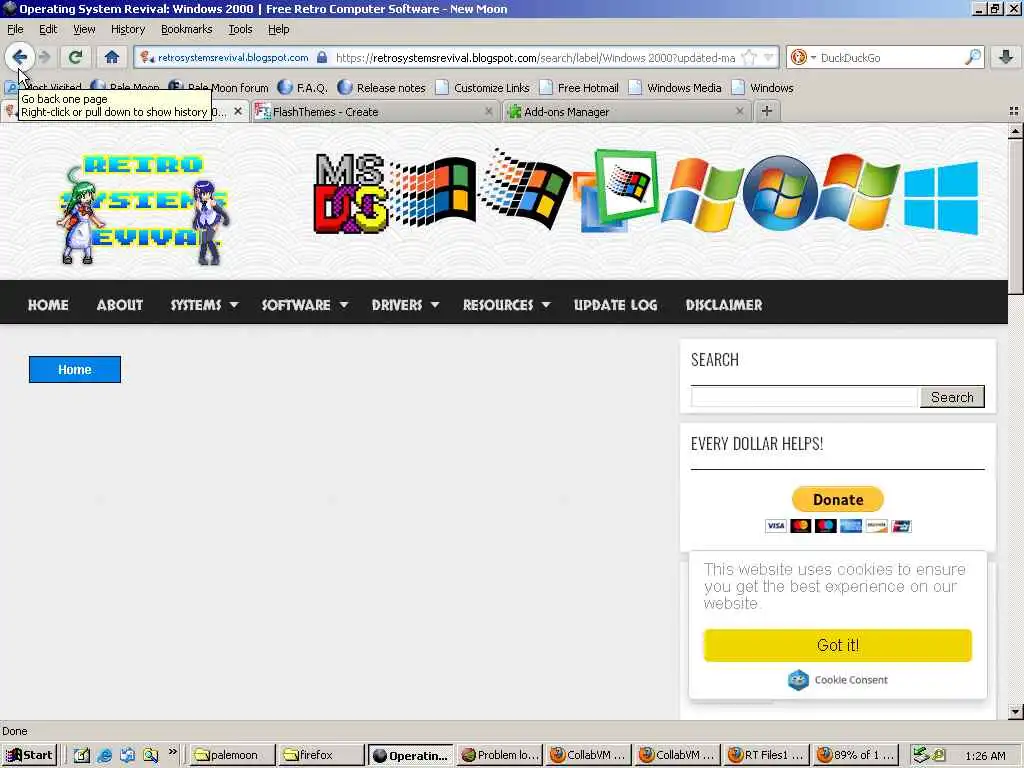Switch to the 89% of 1 download window

click(x=856, y=755)
